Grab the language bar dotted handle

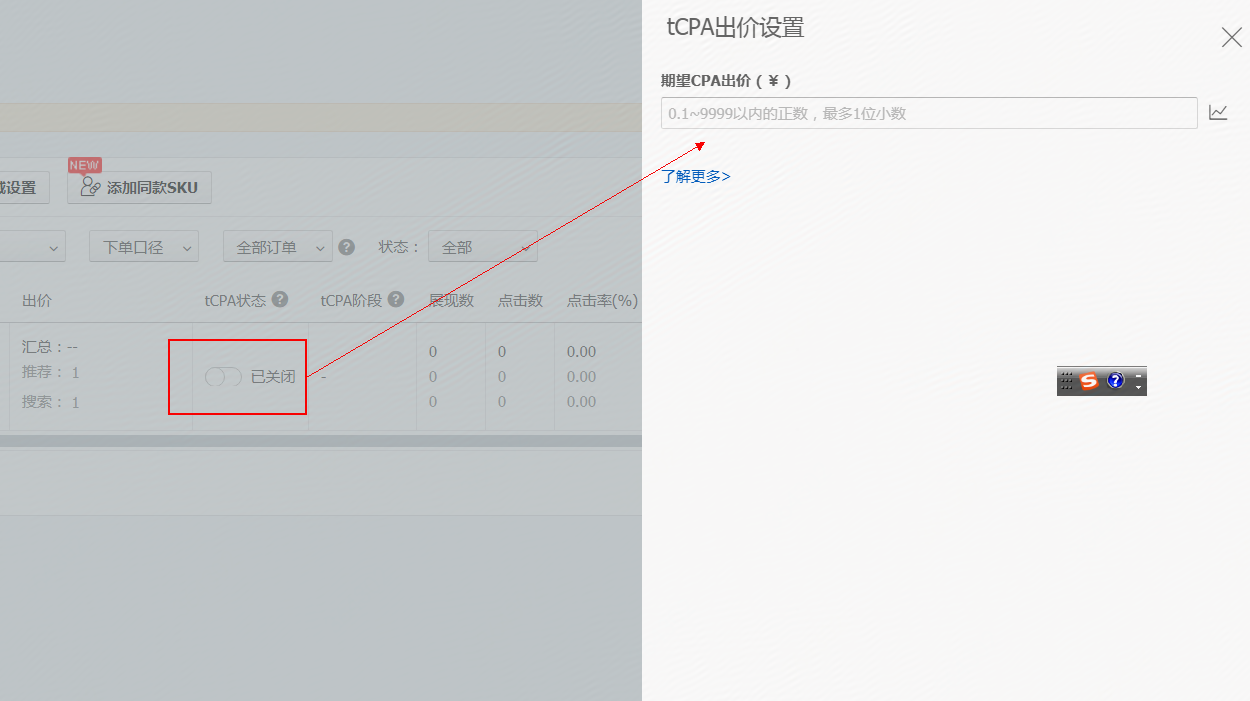[1066, 381]
